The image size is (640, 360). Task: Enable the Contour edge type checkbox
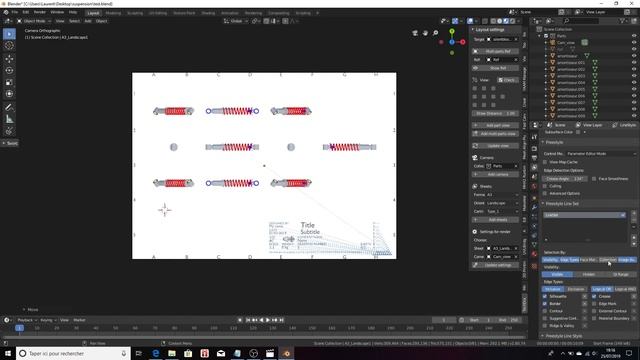click(545, 311)
